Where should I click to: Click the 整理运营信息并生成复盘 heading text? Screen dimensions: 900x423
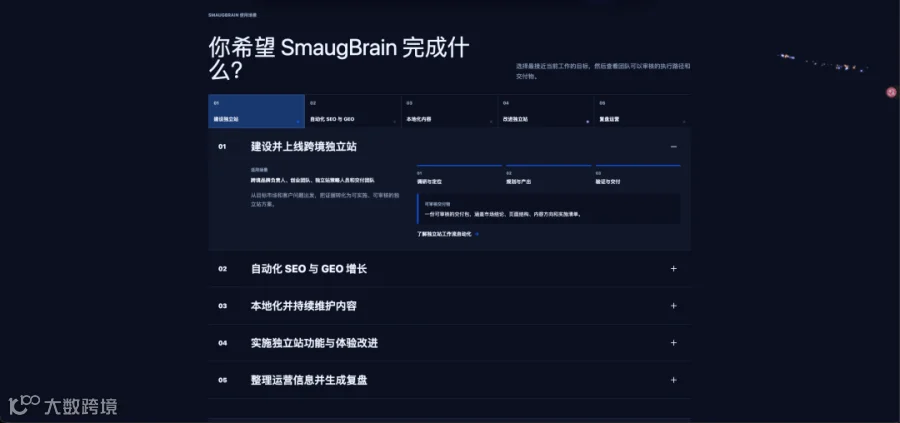coord(309,380)
